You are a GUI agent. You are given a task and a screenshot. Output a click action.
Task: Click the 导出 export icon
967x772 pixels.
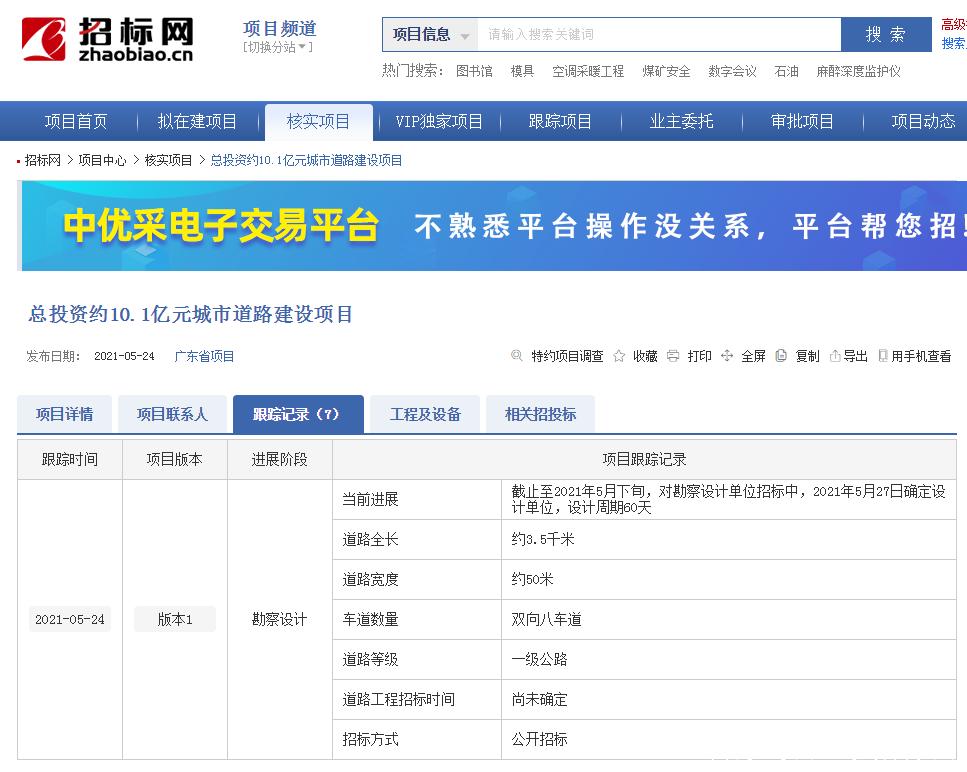tap(837, 356)
